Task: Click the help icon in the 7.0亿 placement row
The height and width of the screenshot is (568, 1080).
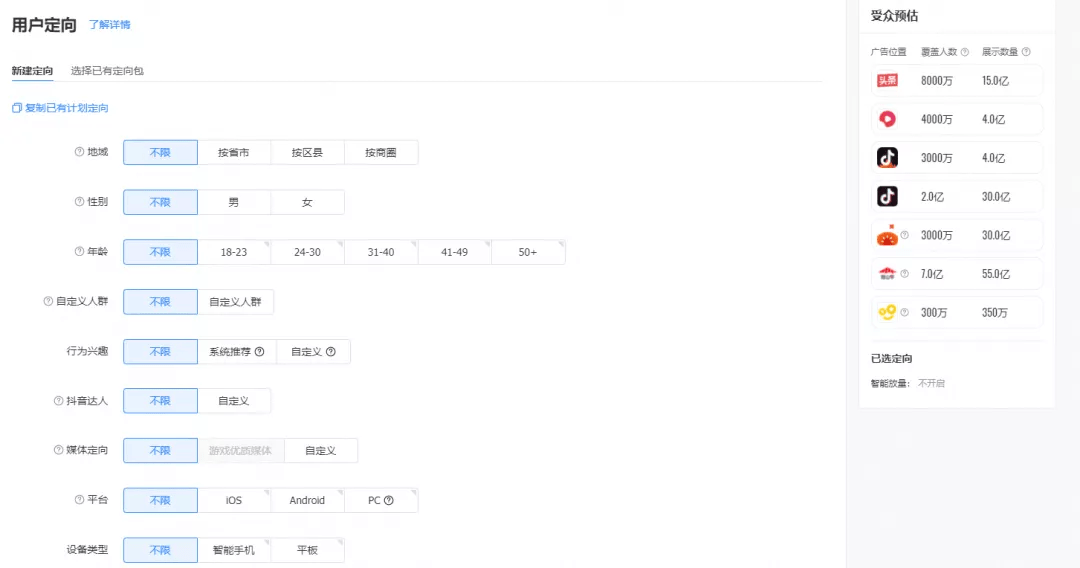Action: (904, 274)
